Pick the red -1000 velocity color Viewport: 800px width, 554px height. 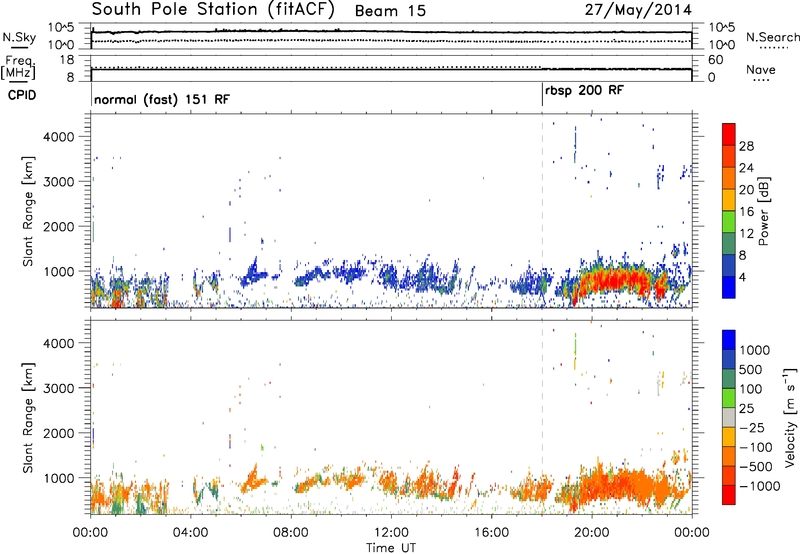[729, 495]
